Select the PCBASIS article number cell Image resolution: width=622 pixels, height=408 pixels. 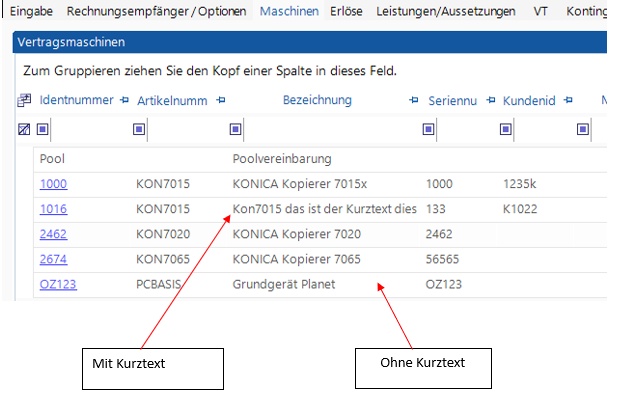[x=159, y=284]
